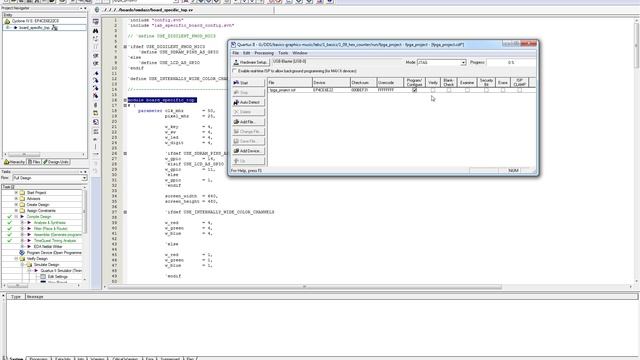Image resolution: width=640 pixels, height=360 pixels.
Task: Jump to the next bookmark icon
Action: tap(96, 80)
